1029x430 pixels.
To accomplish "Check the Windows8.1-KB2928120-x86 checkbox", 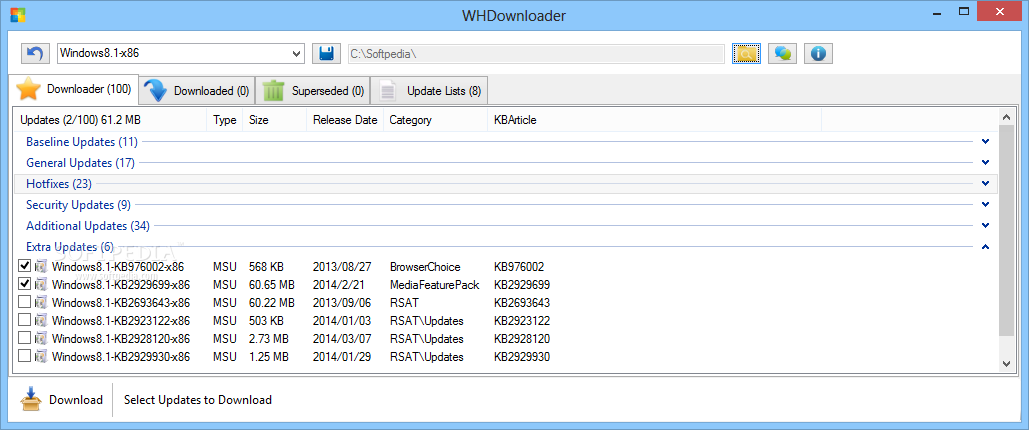I will point(25,337).
